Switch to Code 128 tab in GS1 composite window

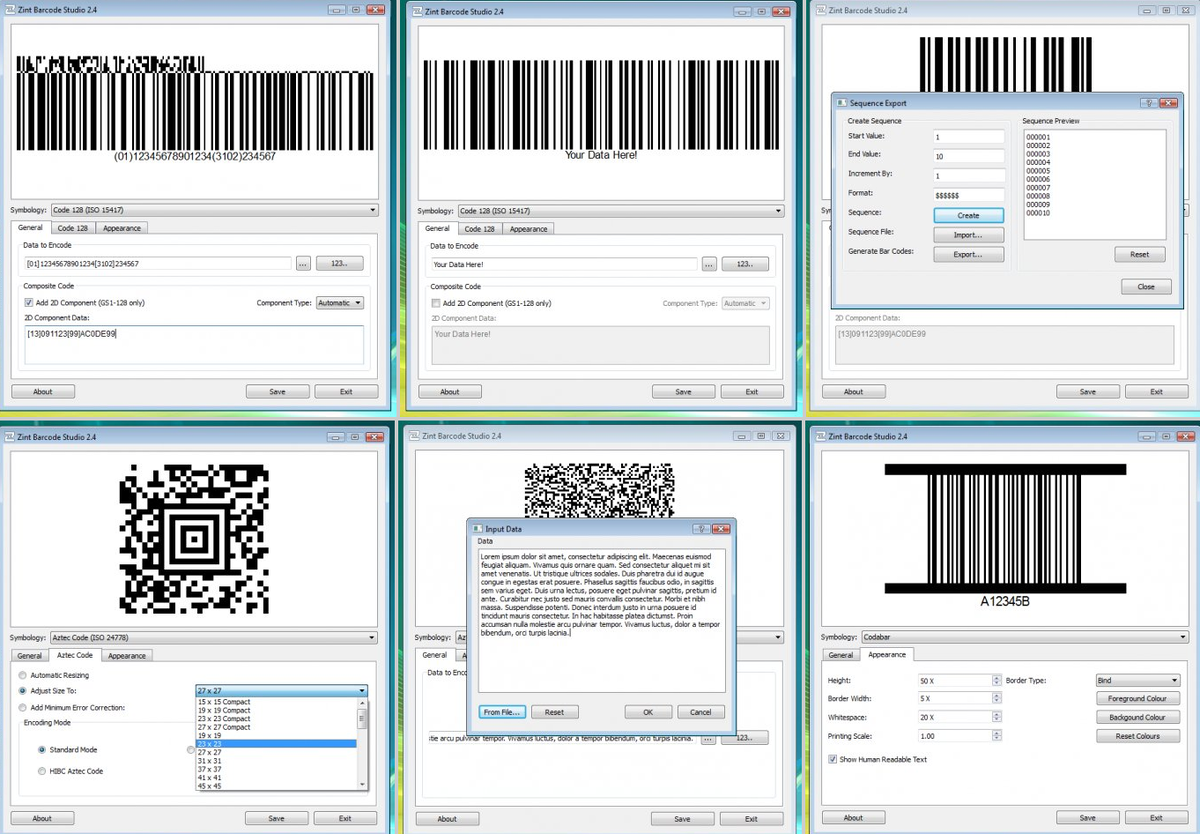(x=72, y=228)
